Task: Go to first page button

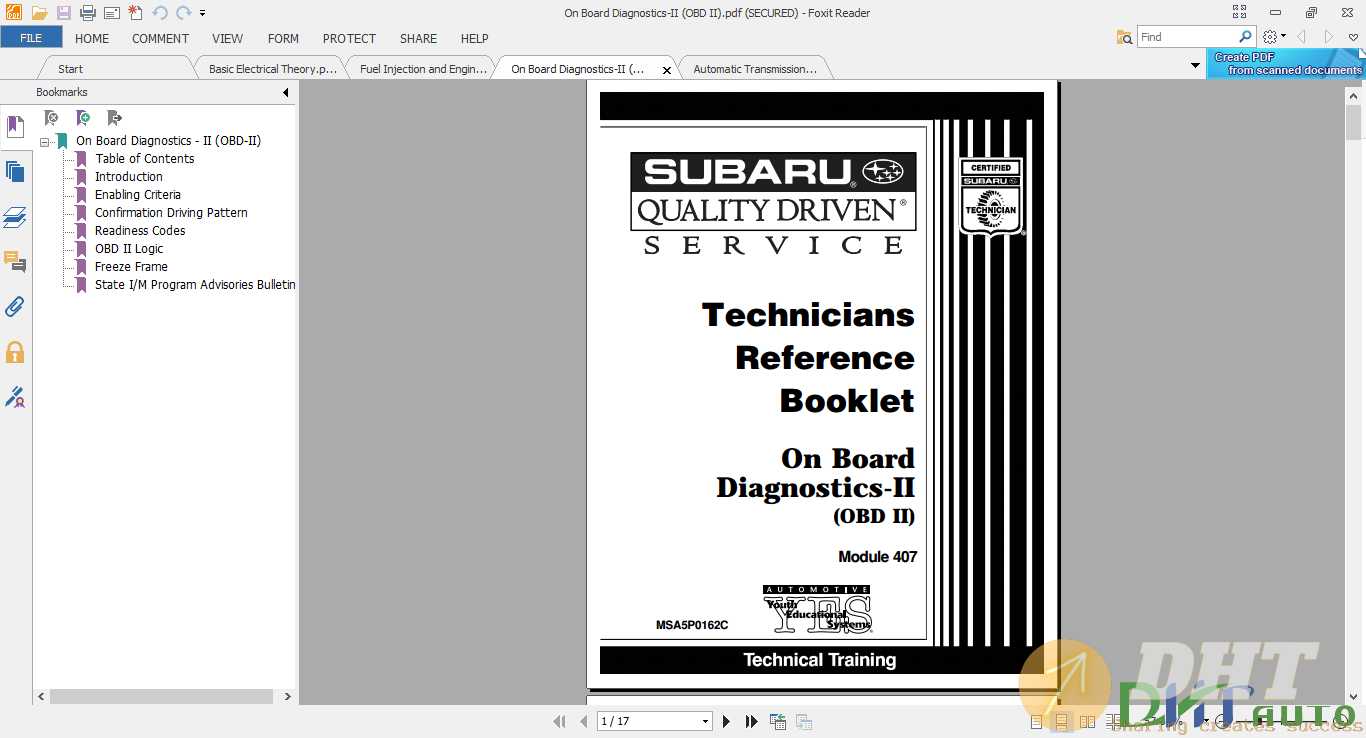Action: tap(560, 721)
